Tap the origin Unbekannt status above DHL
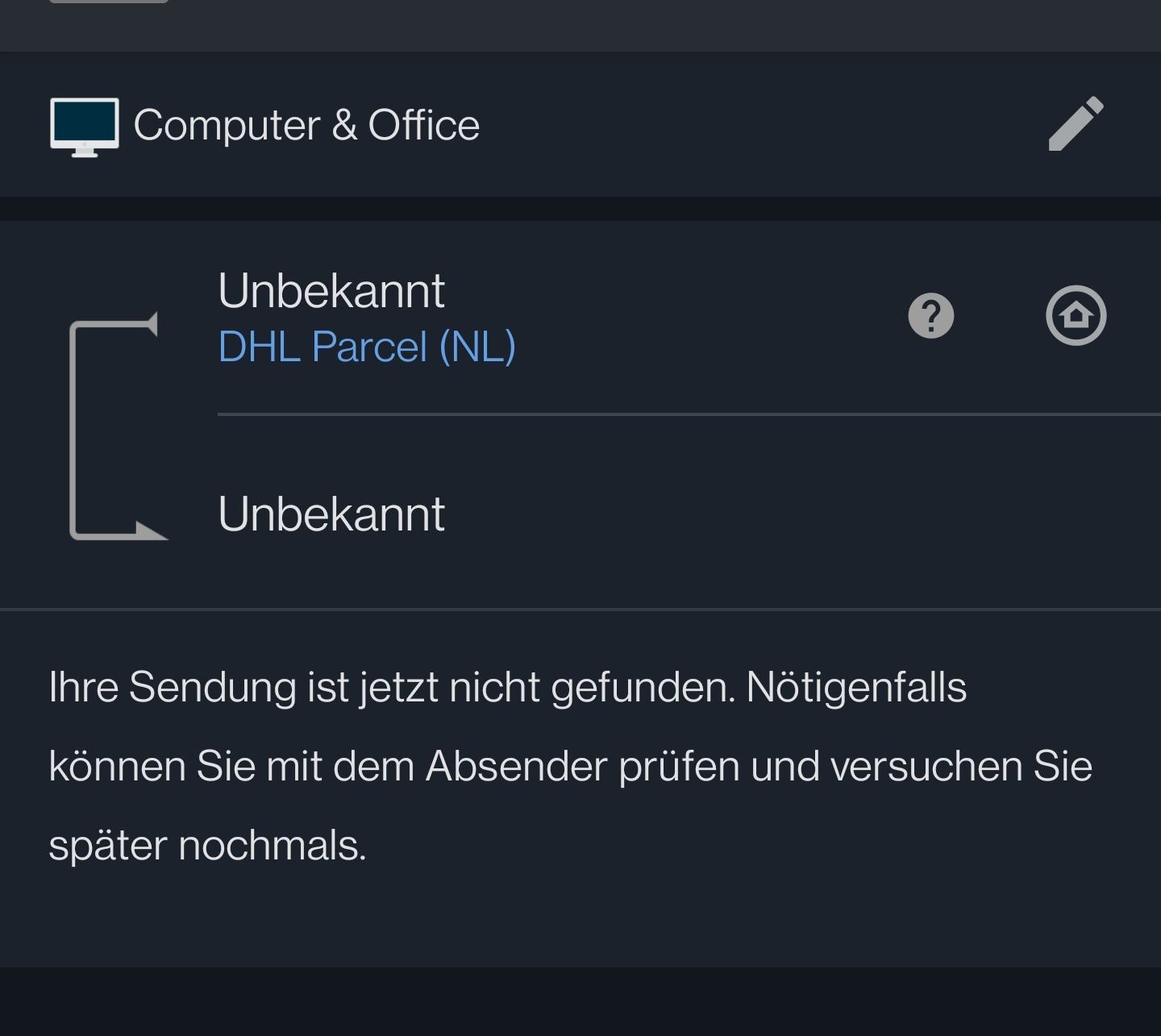Screen dimensions: 1161x1036 point(331,290)
